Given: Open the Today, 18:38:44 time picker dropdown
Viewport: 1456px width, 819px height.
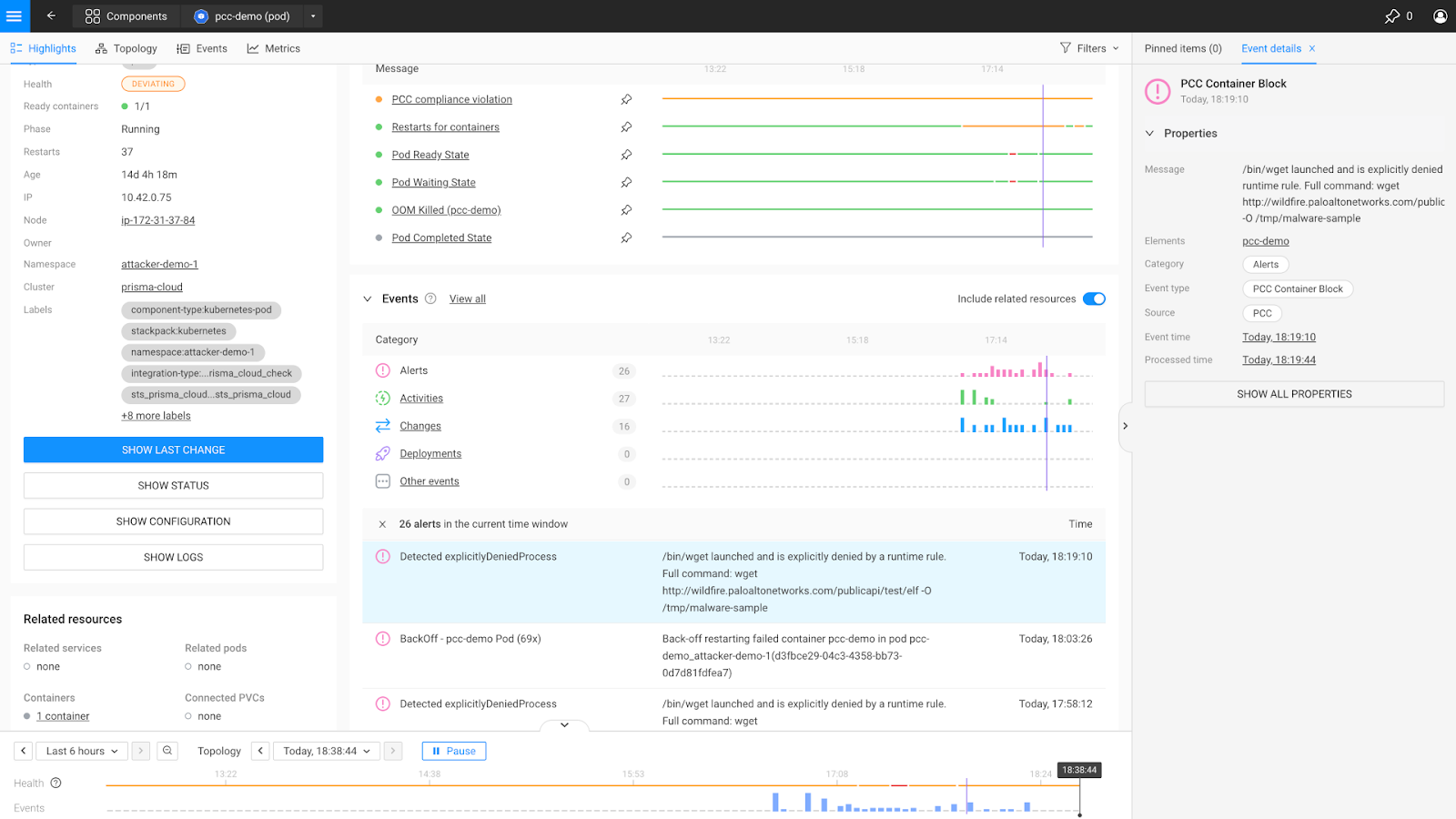Looking at the screenshot, I should (326, 750).
